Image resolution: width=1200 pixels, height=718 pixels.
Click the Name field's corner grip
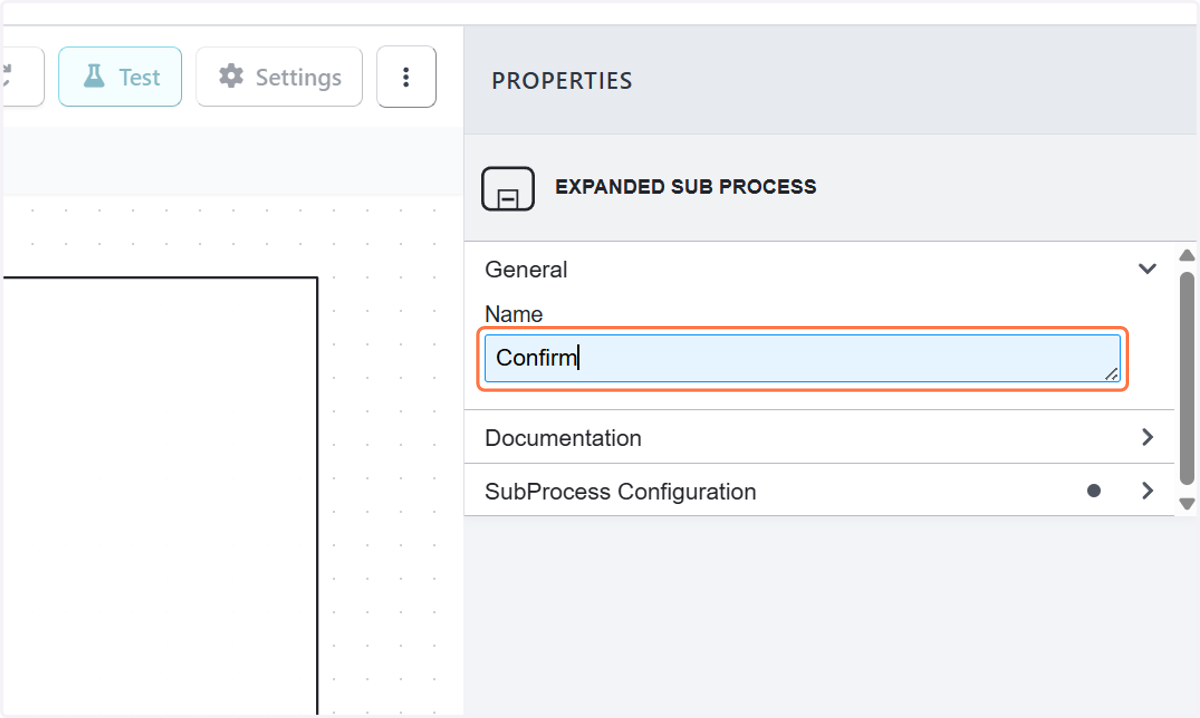pyautogui.click(x=1111, y=373)
